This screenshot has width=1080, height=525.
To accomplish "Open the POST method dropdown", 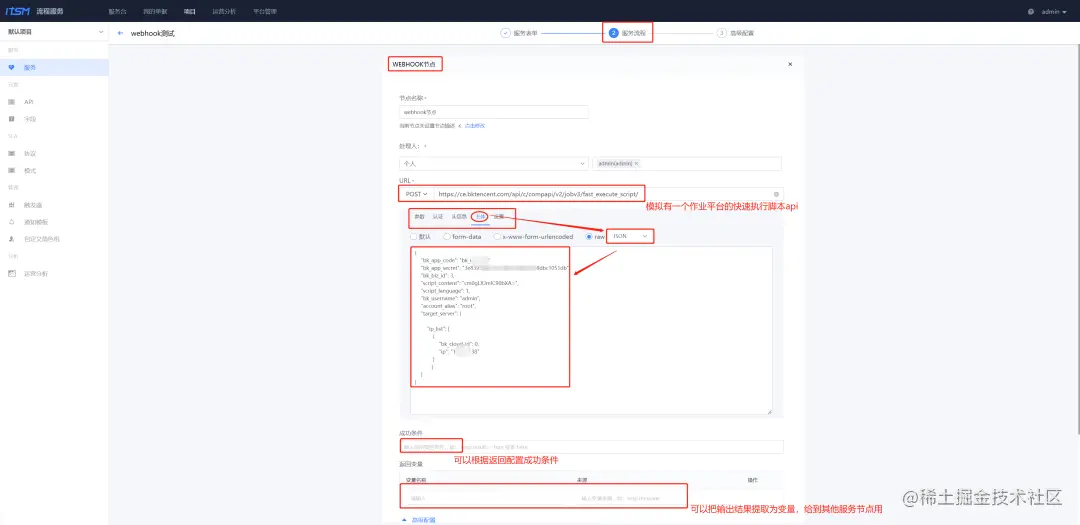I will click(416, 194).
